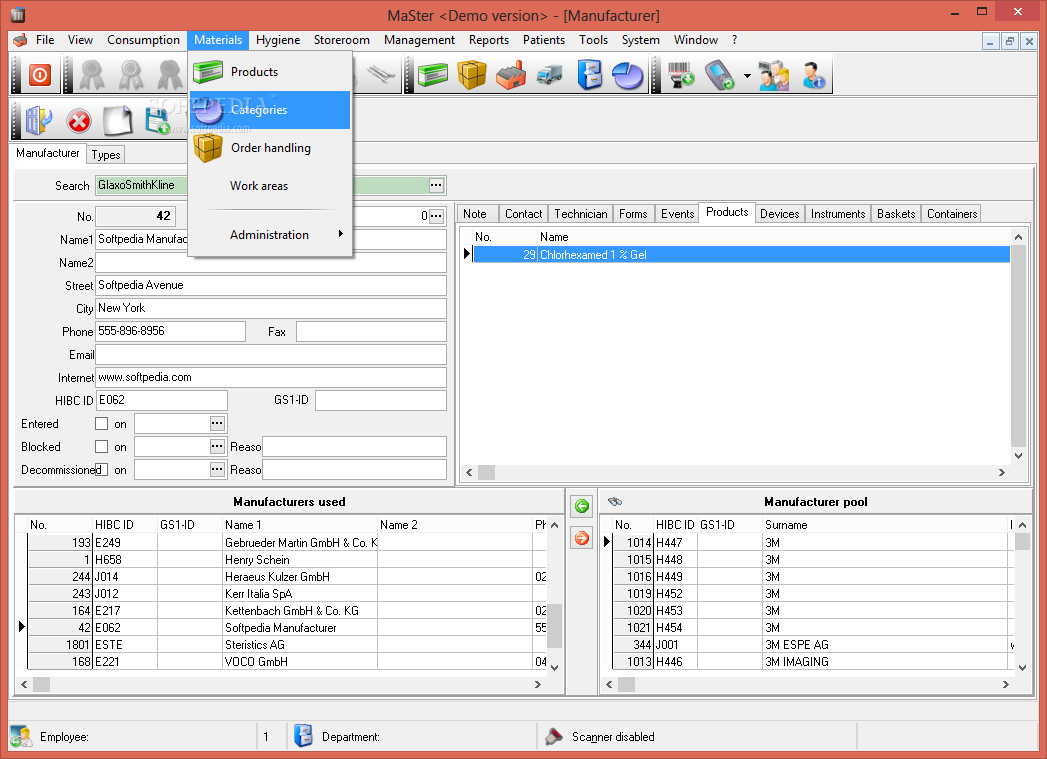Click the yellow package order toolbar icon
Viewport: 1047px width, 759px height.
pyautogui.click(x=471, y=75)
